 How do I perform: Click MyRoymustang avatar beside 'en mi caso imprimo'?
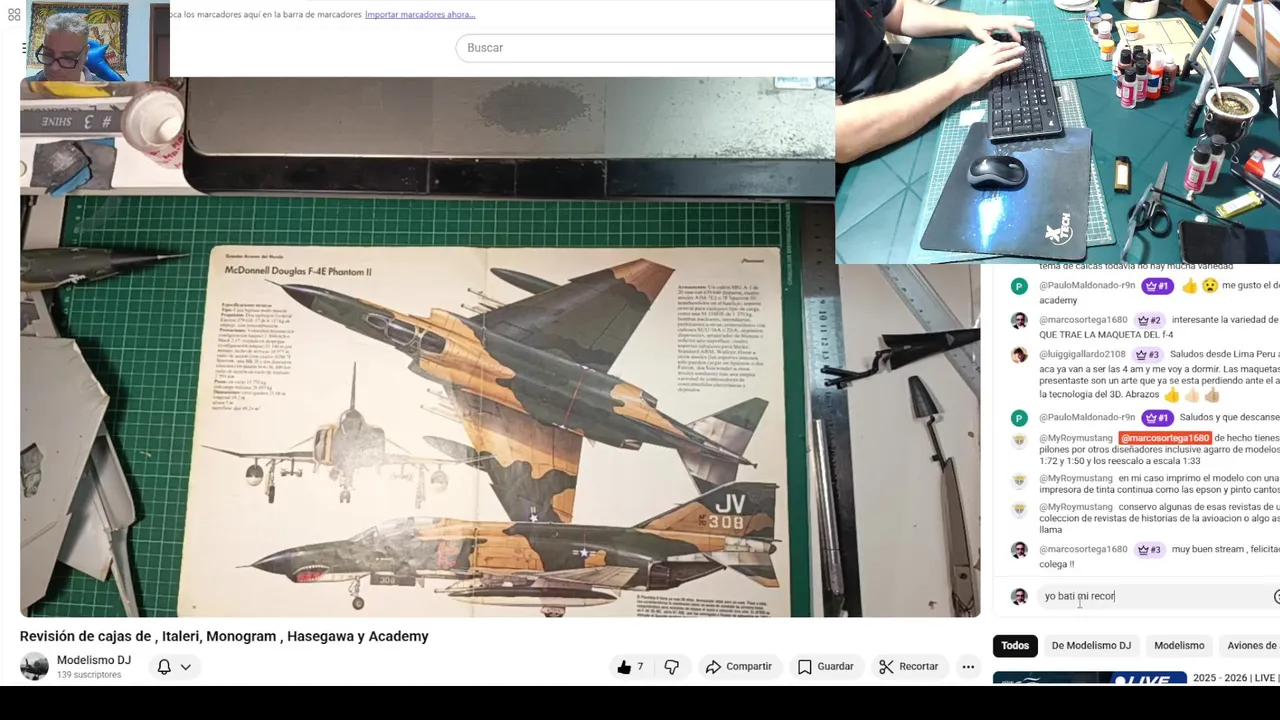tap(1019, 480)
